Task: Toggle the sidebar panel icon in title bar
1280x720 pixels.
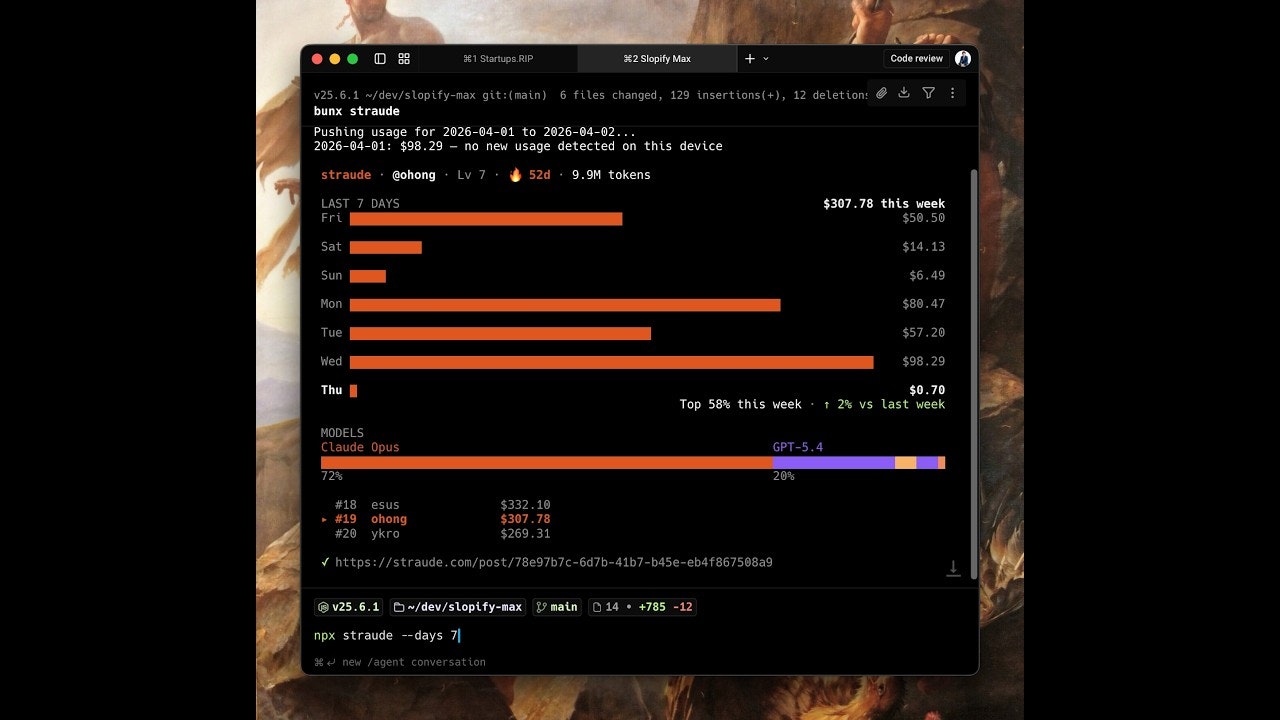Action: click(x=380, y=59)
